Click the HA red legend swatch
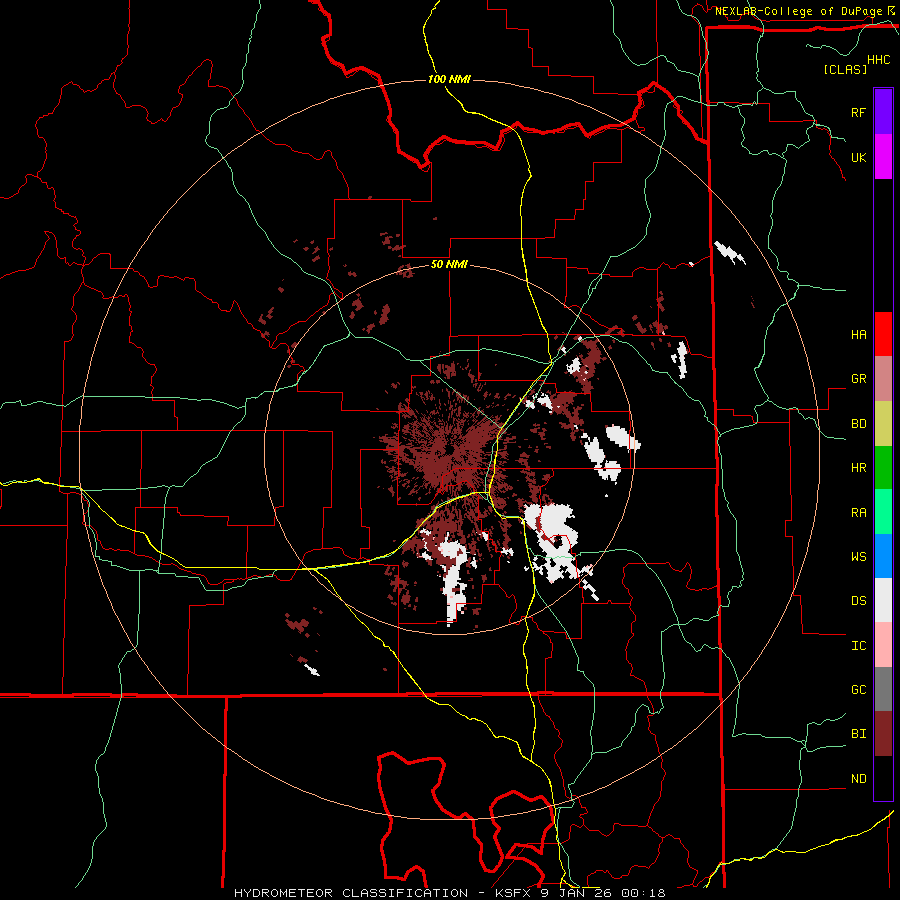Viewport: 900px width, 900px height. pos(883,334)
